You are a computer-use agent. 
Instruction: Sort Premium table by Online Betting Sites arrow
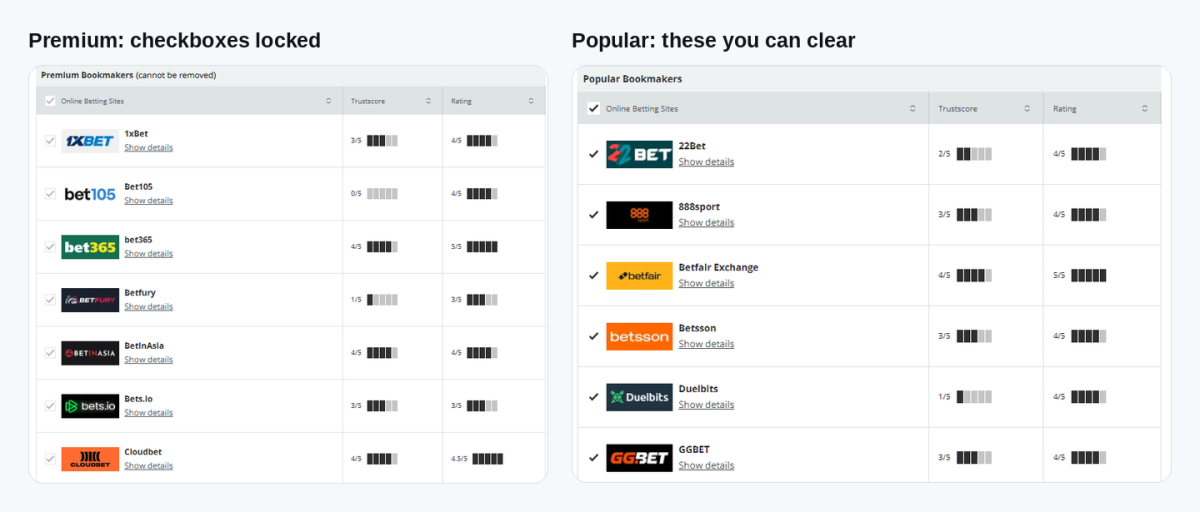pos(329,101)
